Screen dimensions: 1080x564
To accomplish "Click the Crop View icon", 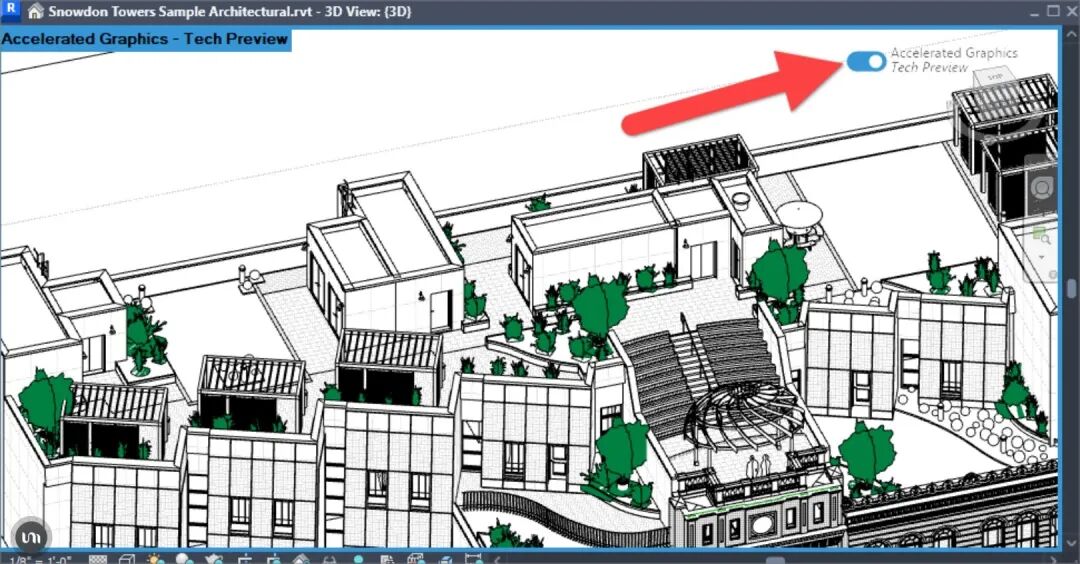I will (x=243, y=560).
